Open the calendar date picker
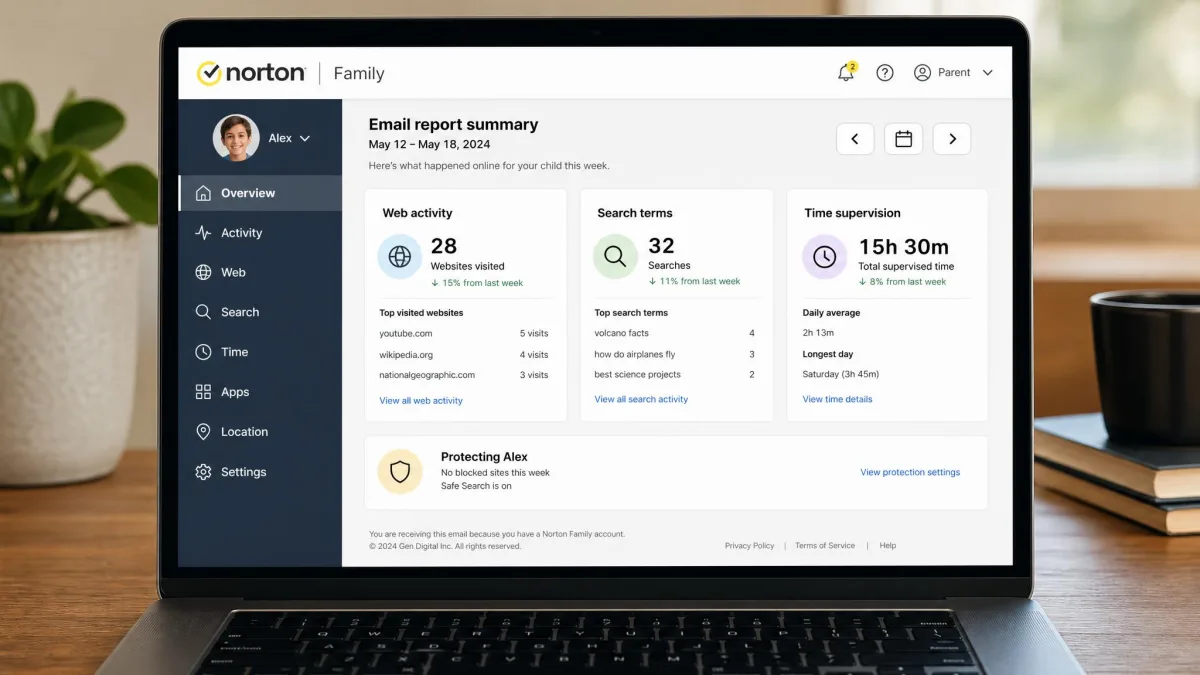The height and width of the screenshot is (675, 1200). [903, 139]
